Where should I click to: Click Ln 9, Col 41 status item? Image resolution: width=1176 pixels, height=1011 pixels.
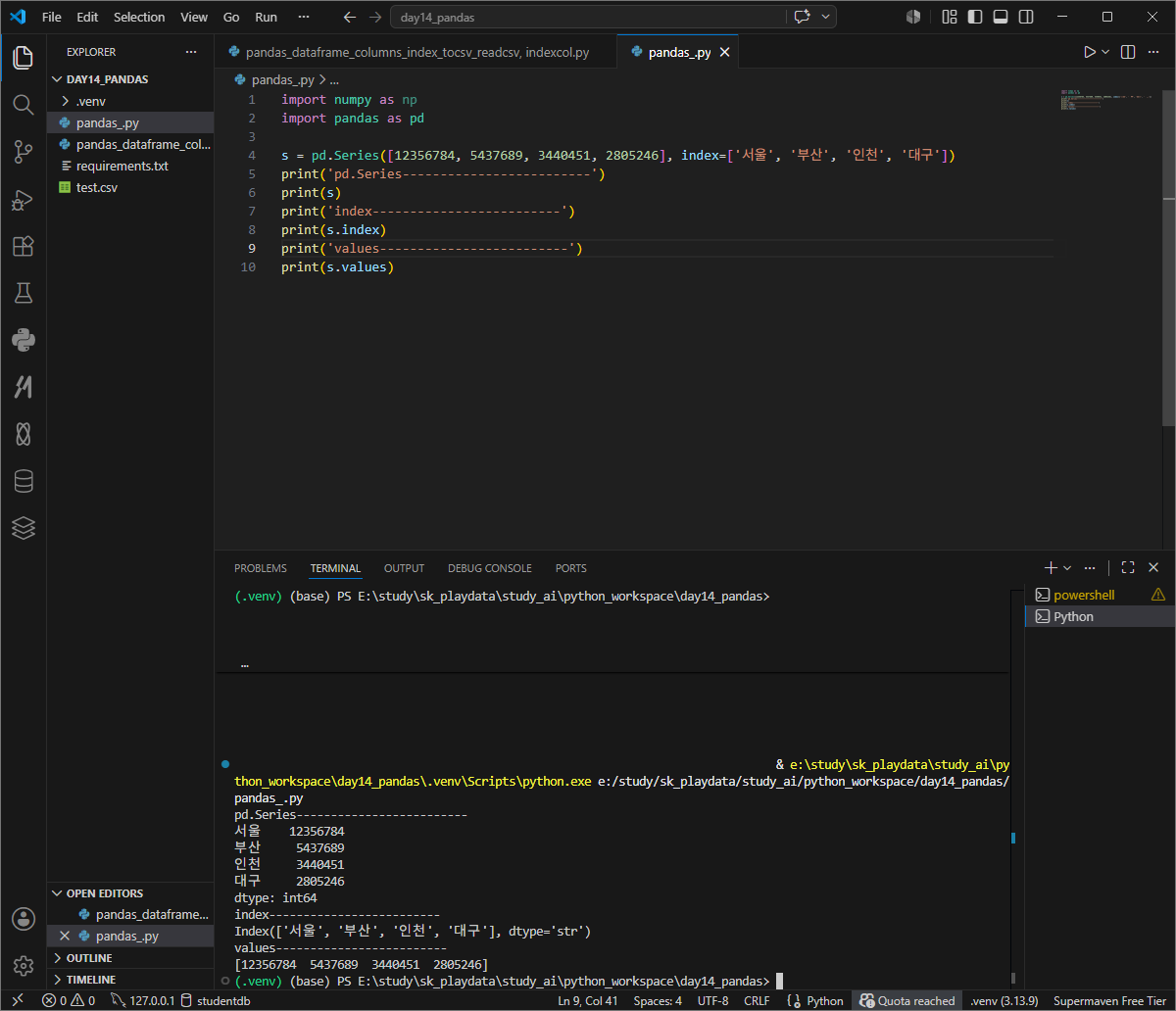pyautogui.click(x=588, y=1000)
